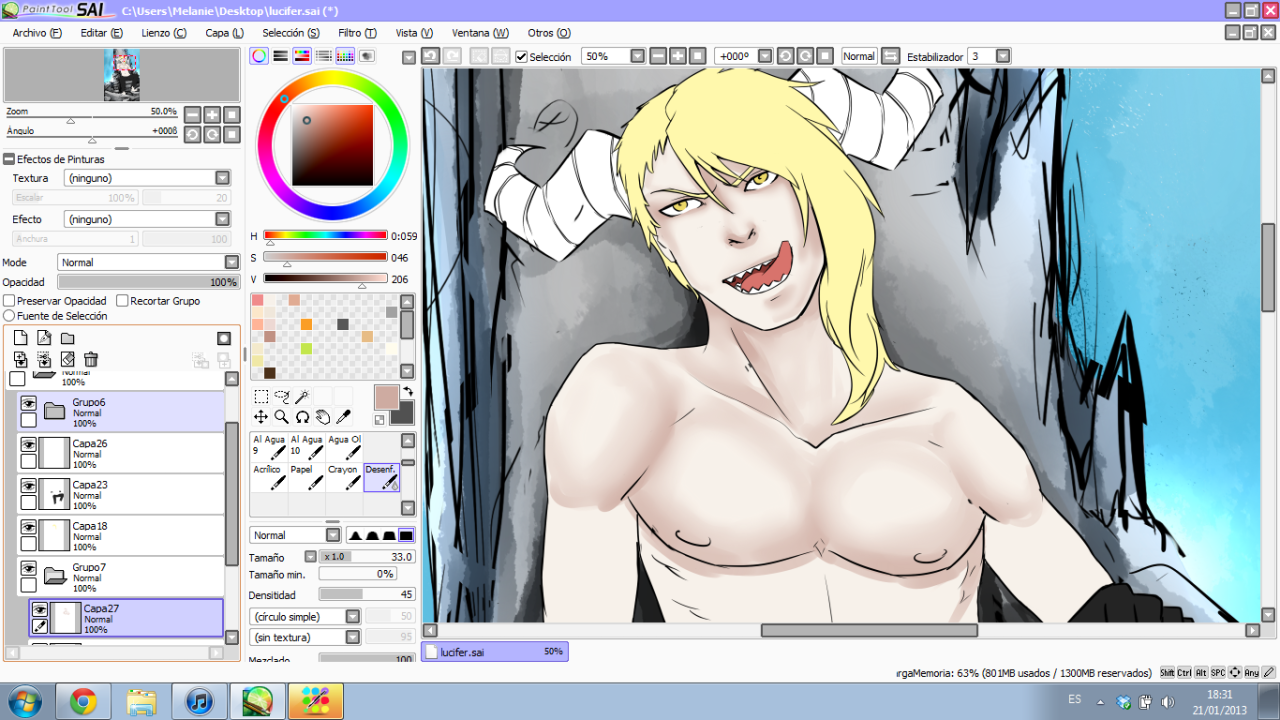Delete layer with trash can icon
Screen dimensions: 1280x720
click(91, 359)
